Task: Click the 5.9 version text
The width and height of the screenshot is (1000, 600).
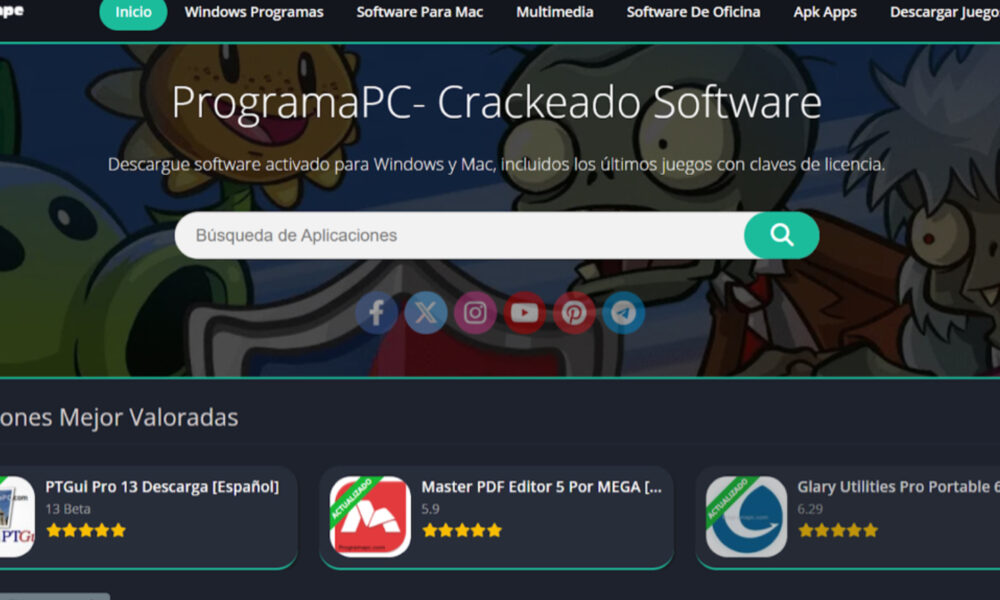Action: pos(430,509)
